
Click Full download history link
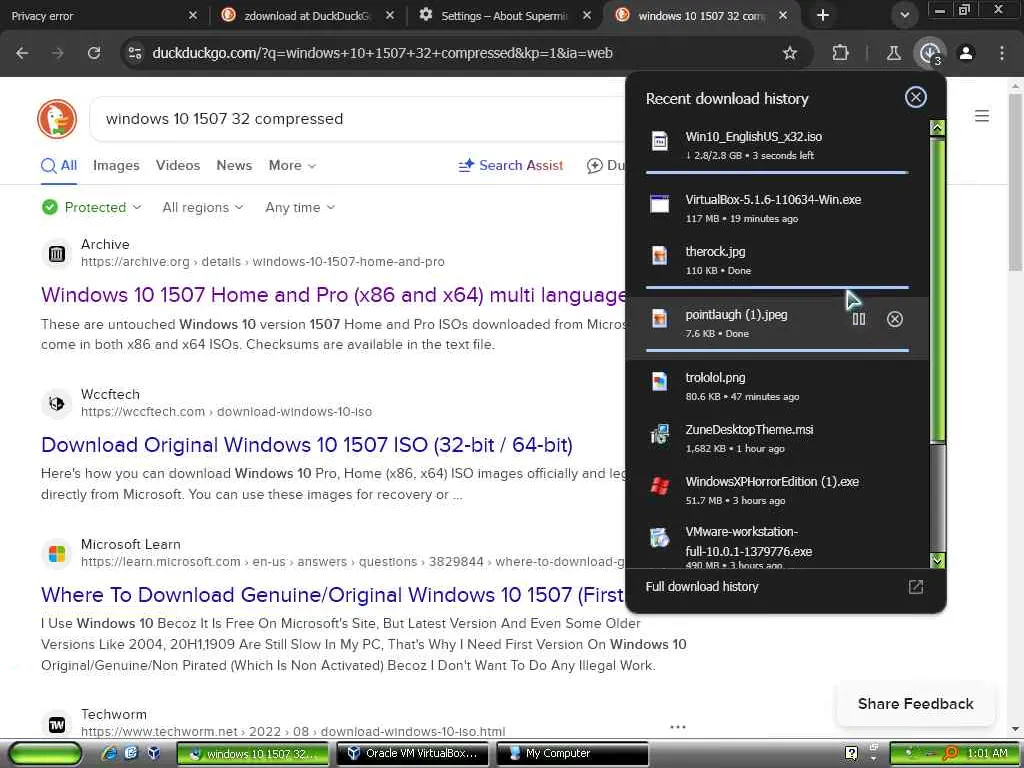[x=702, y=586]
